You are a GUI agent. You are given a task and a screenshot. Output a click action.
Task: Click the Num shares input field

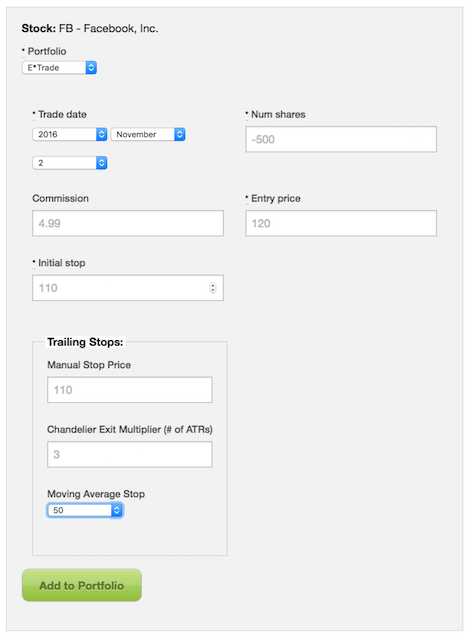[341, 139]
